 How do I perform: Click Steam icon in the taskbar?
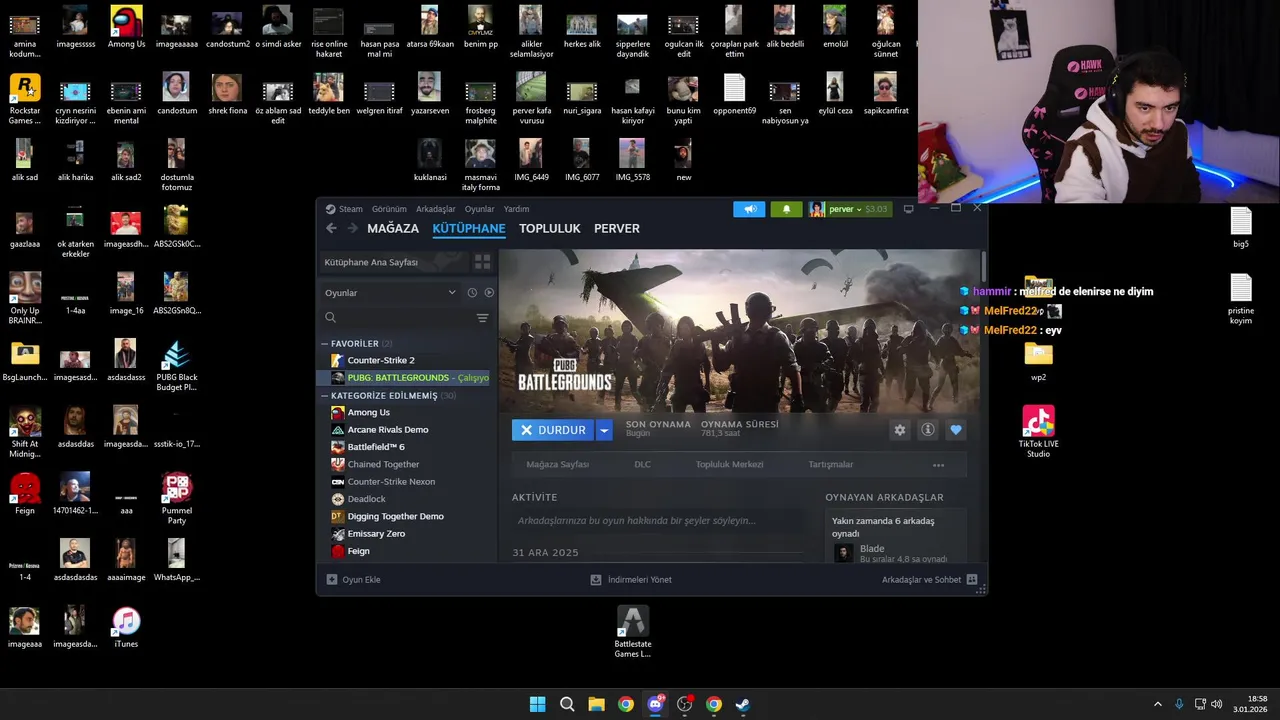743,704
